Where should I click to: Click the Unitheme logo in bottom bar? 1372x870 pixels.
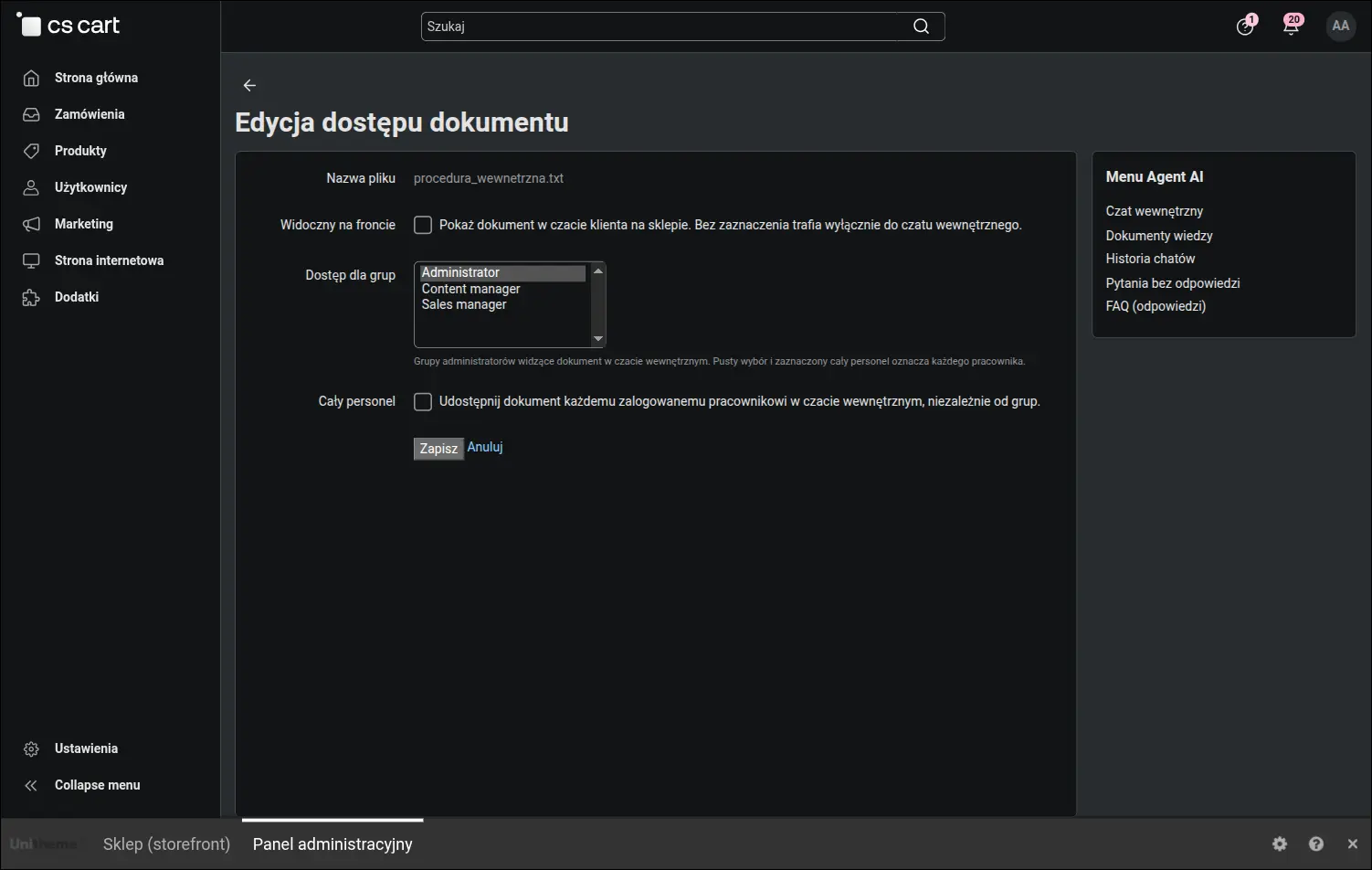tap(44, 843)
